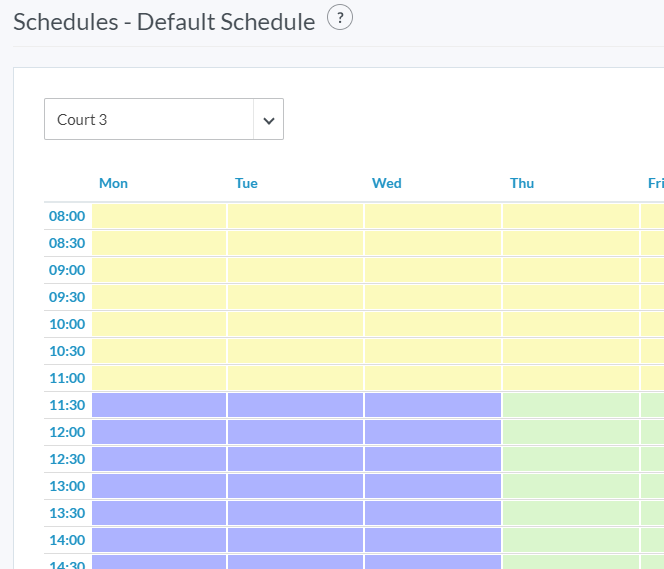
Task: Open the Court 3 dropdown
Action: 149,119
